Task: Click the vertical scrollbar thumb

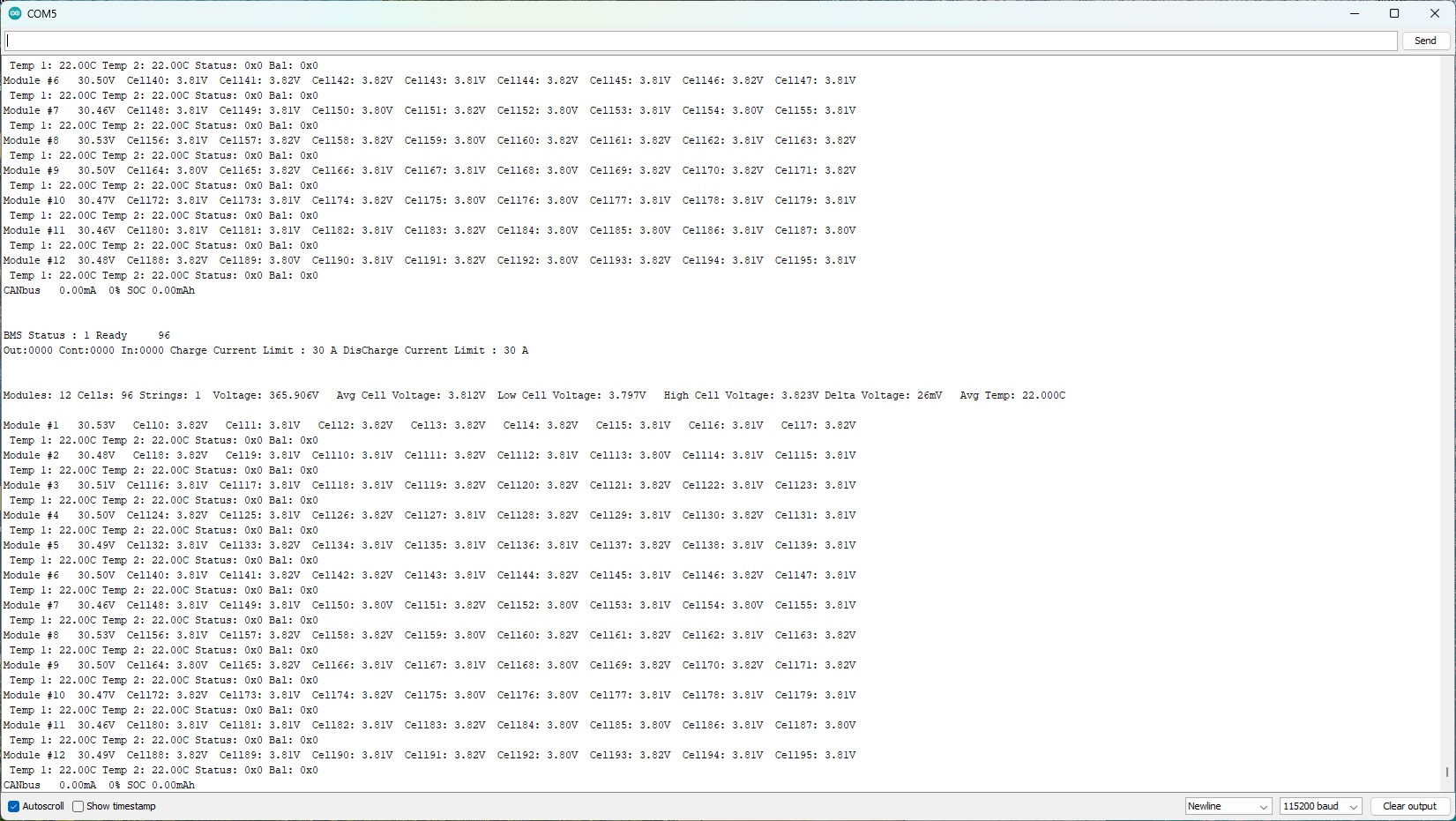Action: pos(1447,772)
